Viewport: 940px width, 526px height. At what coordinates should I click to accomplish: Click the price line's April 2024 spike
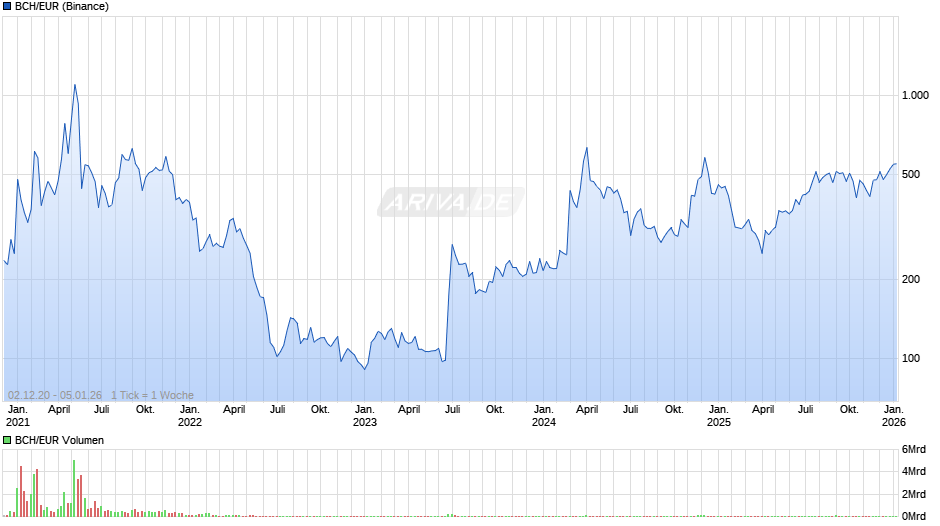(x=586, y=148)
